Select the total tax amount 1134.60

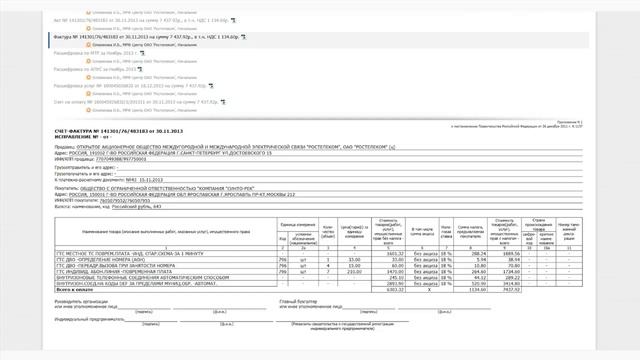pyautogui.click(x=477, y=290)
